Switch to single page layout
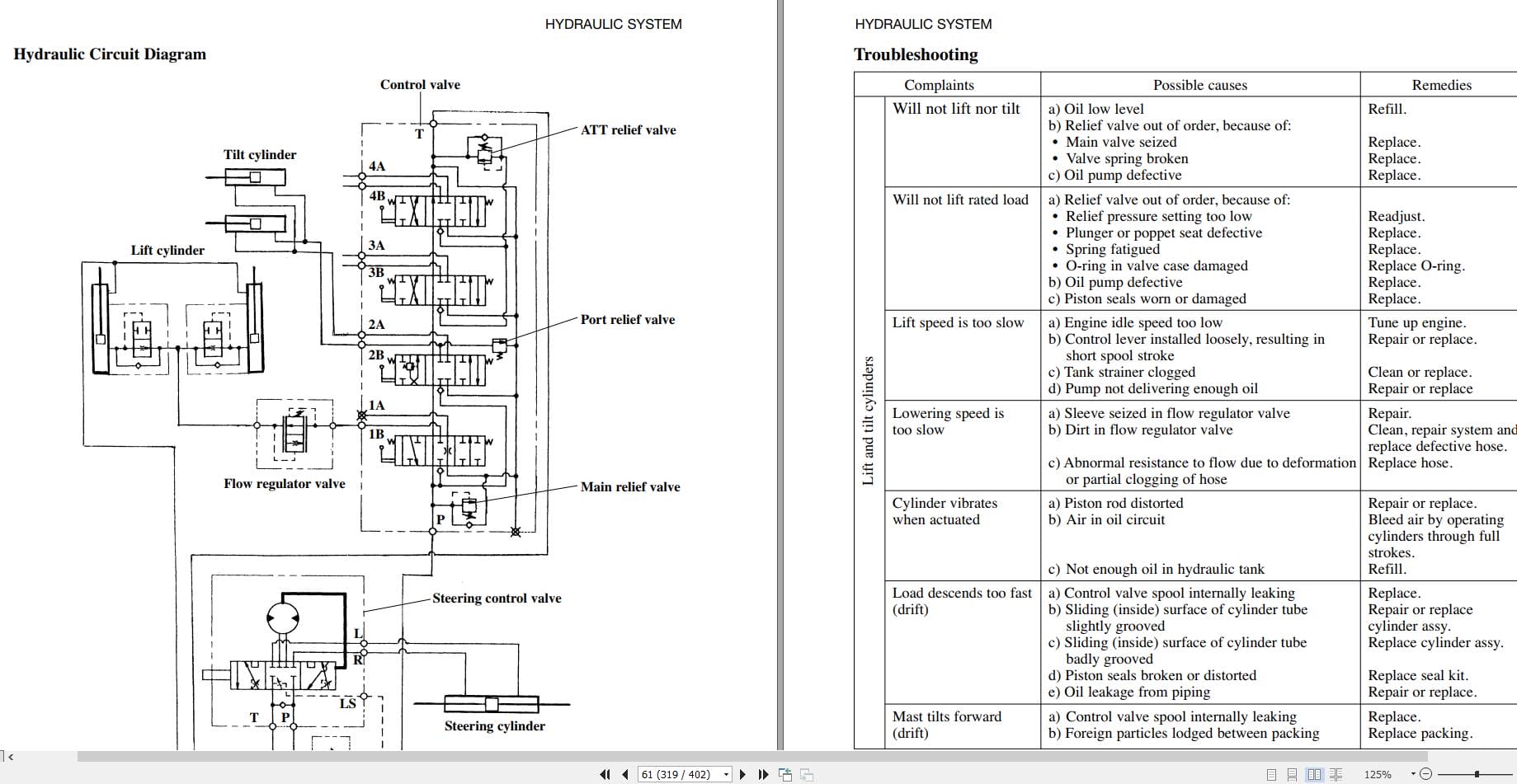Viewport: 1517px width, 784px height. [1271, 774]
